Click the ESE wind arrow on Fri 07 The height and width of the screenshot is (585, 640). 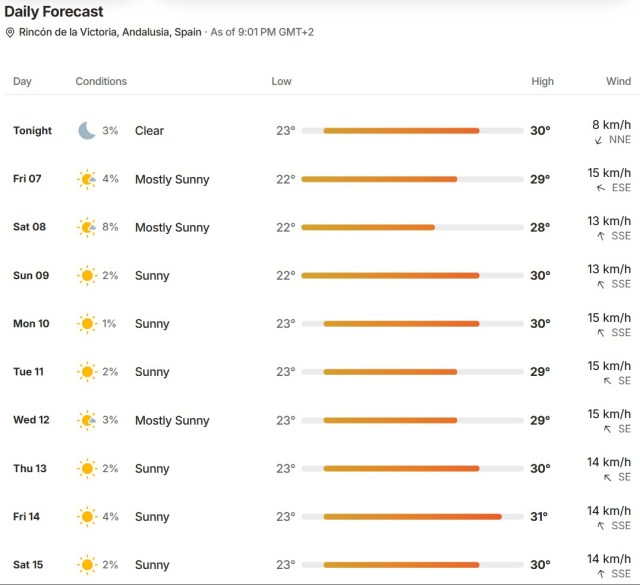[601, 188]
